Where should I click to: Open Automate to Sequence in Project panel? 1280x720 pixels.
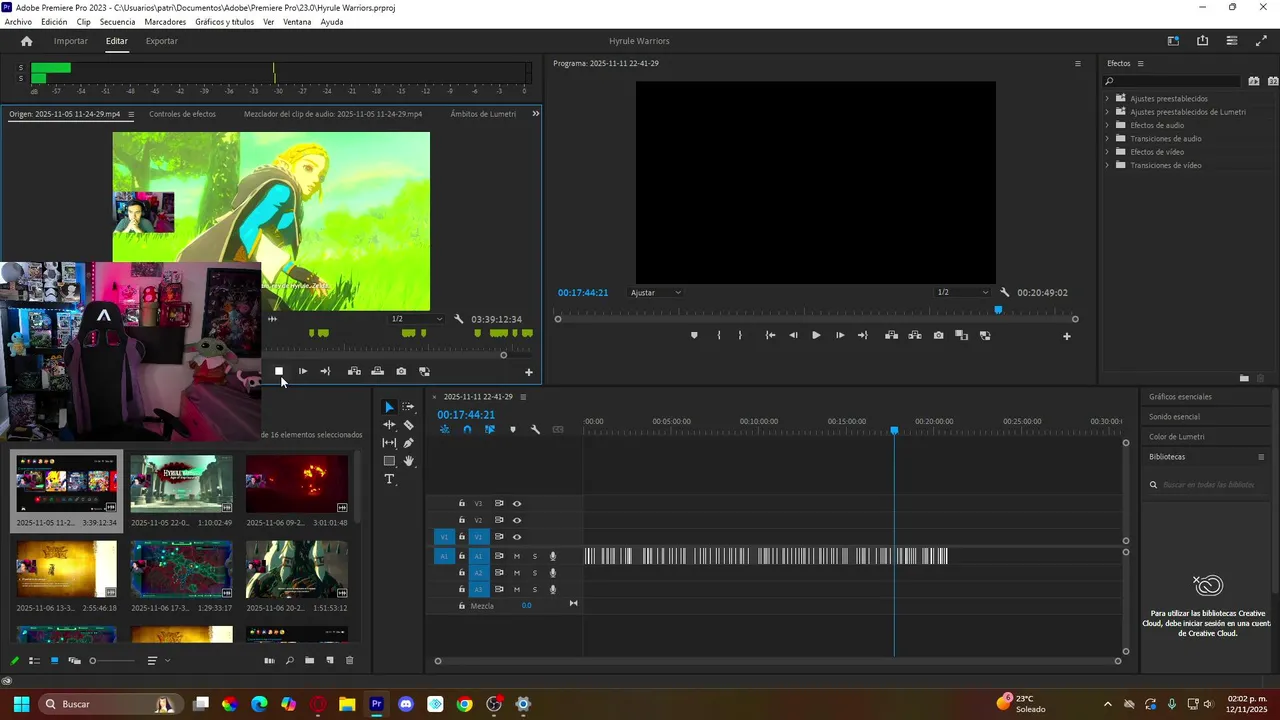[x=269, y=661]
